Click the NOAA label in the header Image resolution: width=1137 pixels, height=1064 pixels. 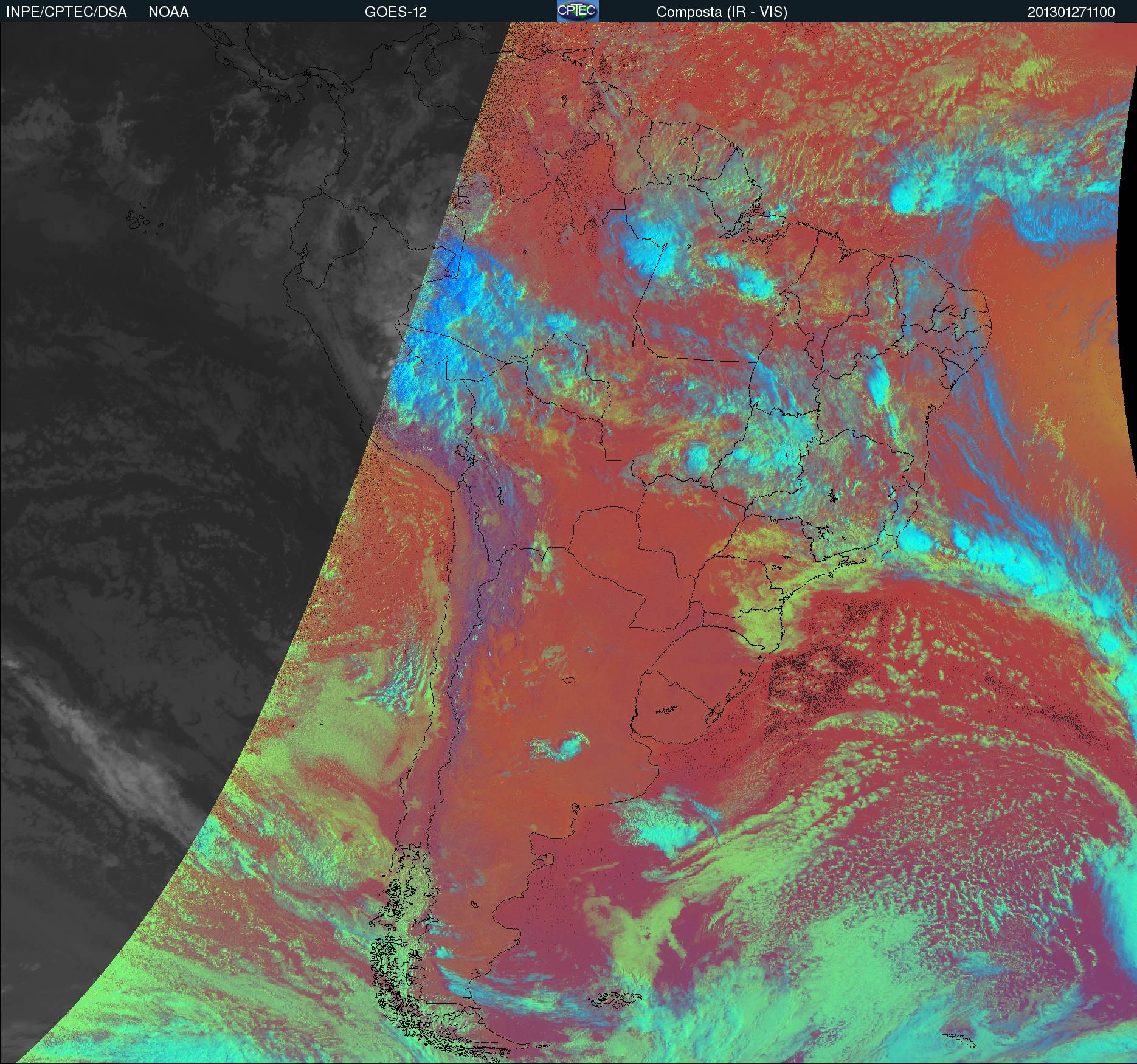coord(168,12)
